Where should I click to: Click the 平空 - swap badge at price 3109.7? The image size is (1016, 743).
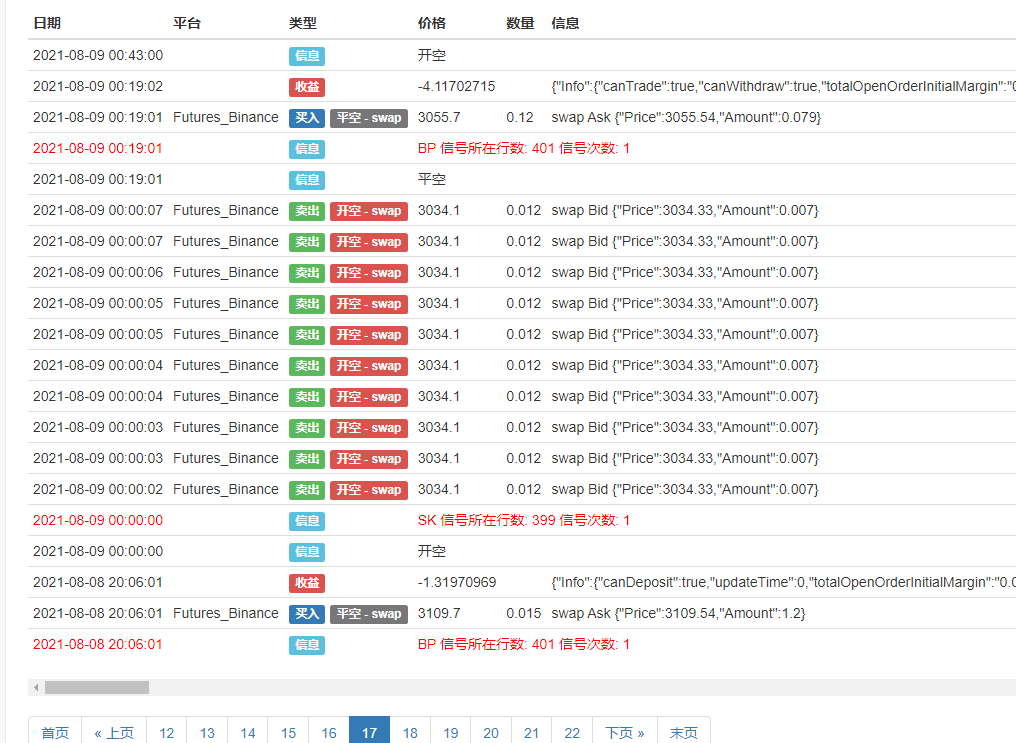369,613
